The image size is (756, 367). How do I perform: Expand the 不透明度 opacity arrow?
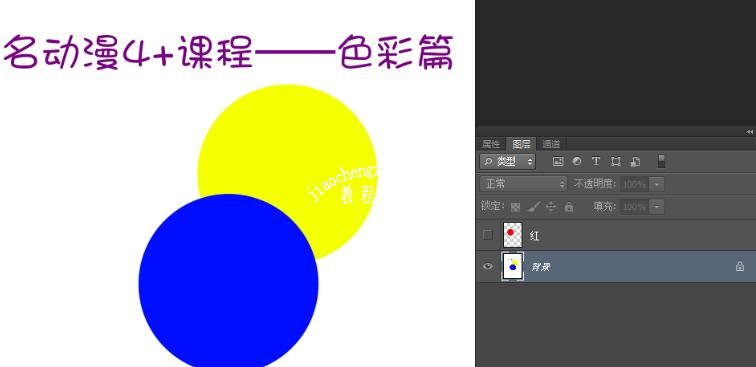(657, 184)
